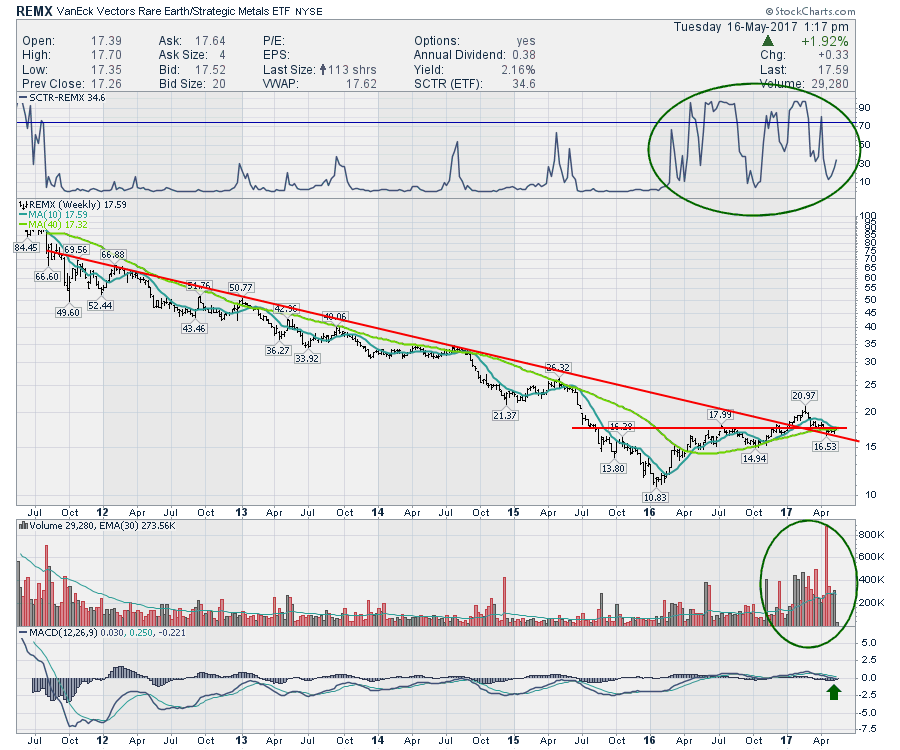The height and width of the screenshot is (750, 900).
Task: Click the VWAP value 17.62
Action: [361, 84]
